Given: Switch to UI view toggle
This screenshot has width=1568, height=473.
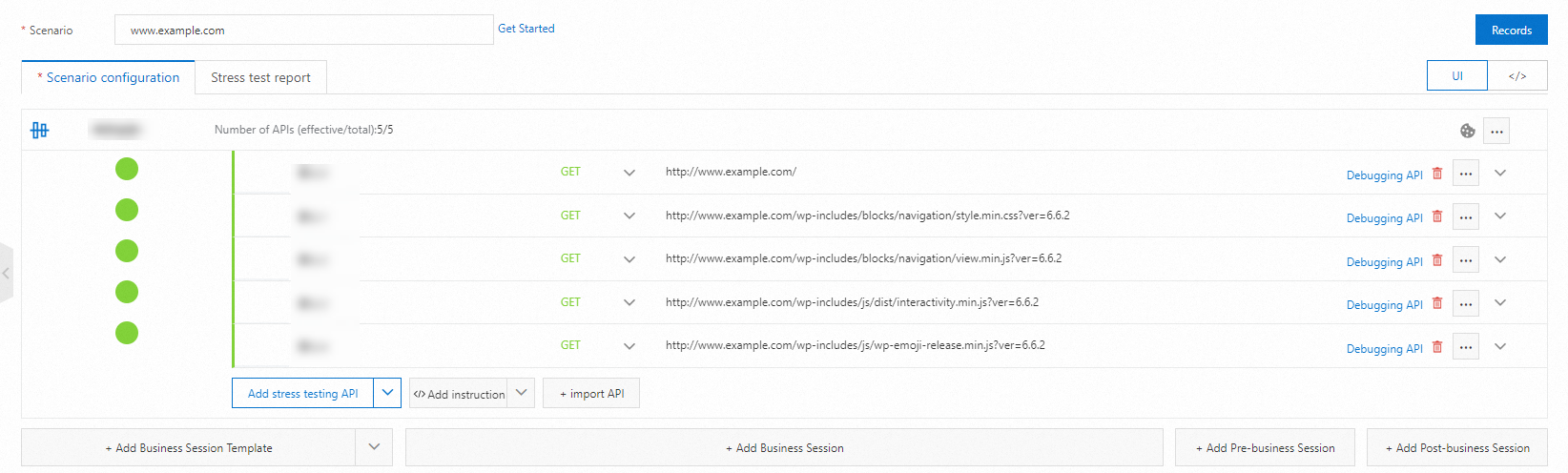Looking at the screenshot, I should [1457, 75].
